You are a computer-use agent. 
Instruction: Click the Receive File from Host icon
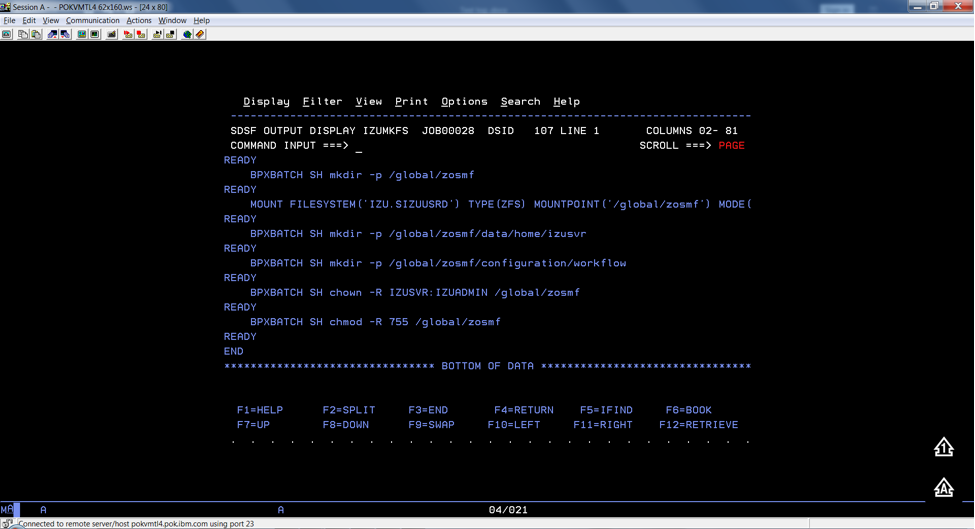point(65,34)
